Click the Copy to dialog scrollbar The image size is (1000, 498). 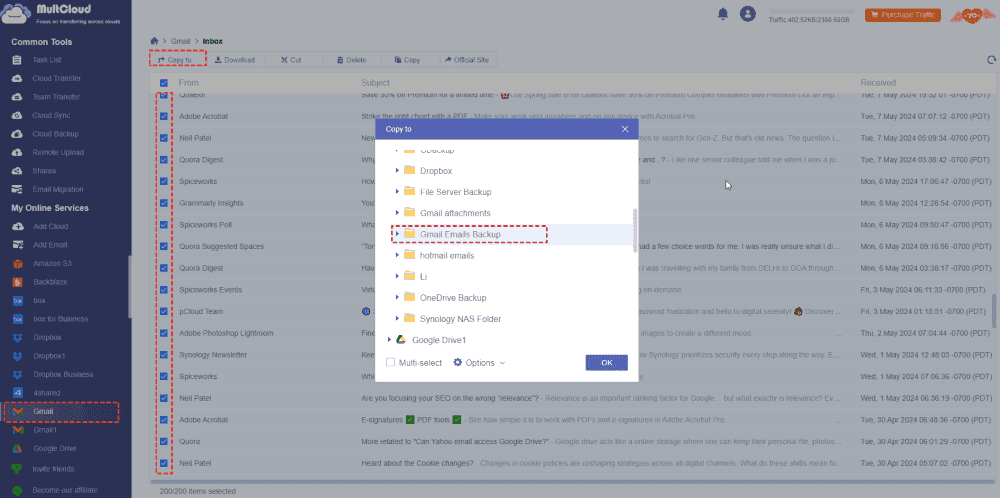point(635,230)
